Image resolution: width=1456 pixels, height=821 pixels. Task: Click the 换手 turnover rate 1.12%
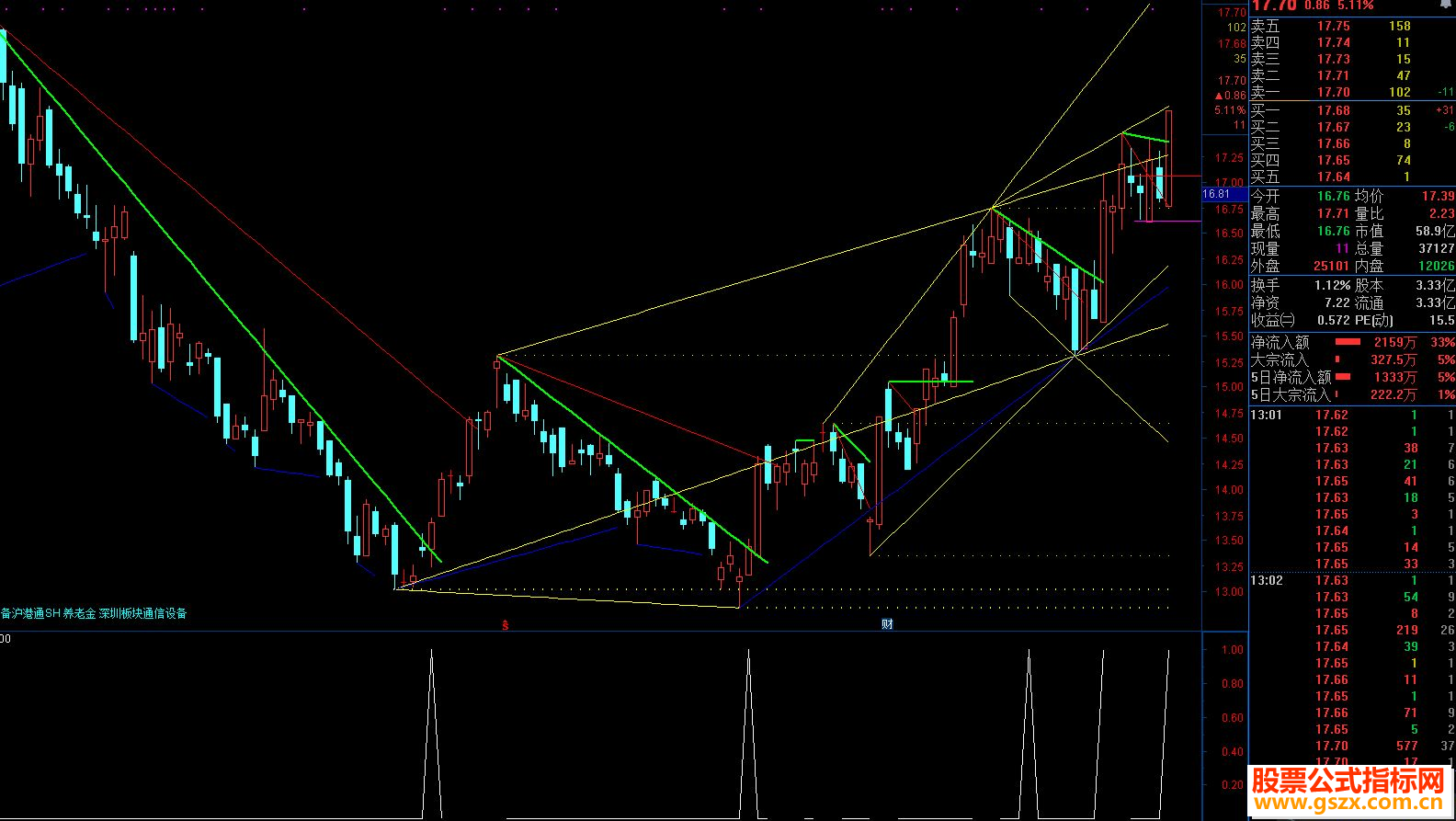(1332, 285)
